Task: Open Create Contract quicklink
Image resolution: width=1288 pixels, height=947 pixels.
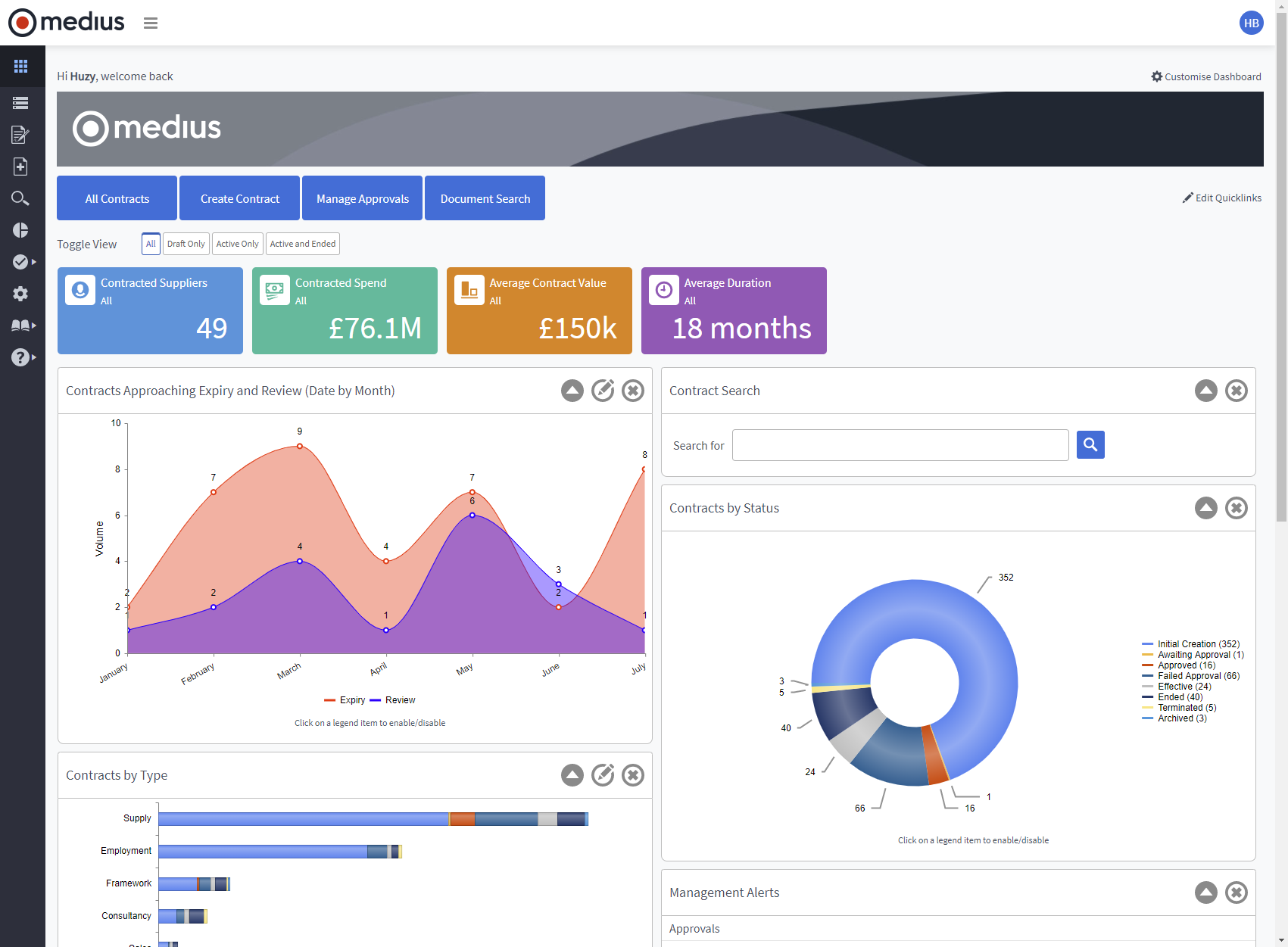Action: tap(240, 198)
